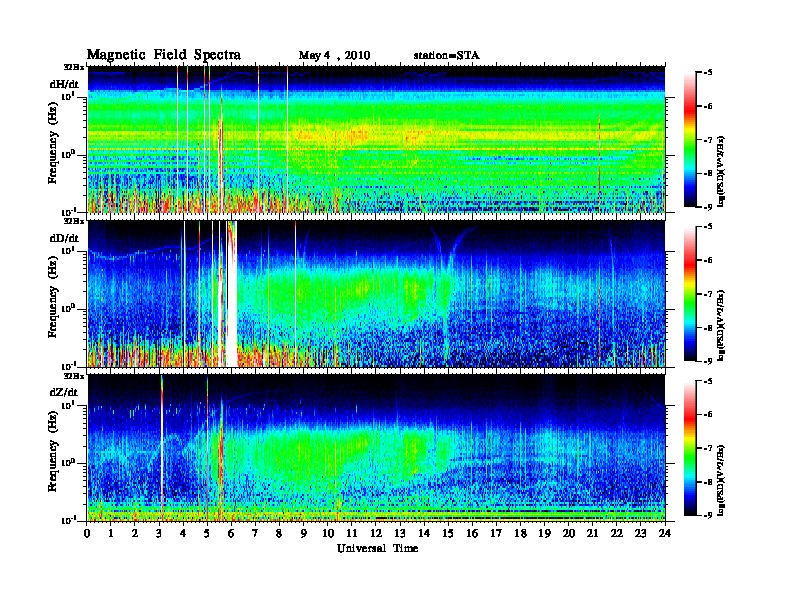Image resolution: width=792 pixels, height=612 pixels.
Task: Click the dZ/dt spectrogram plot
Action: (x=376, y=448)
